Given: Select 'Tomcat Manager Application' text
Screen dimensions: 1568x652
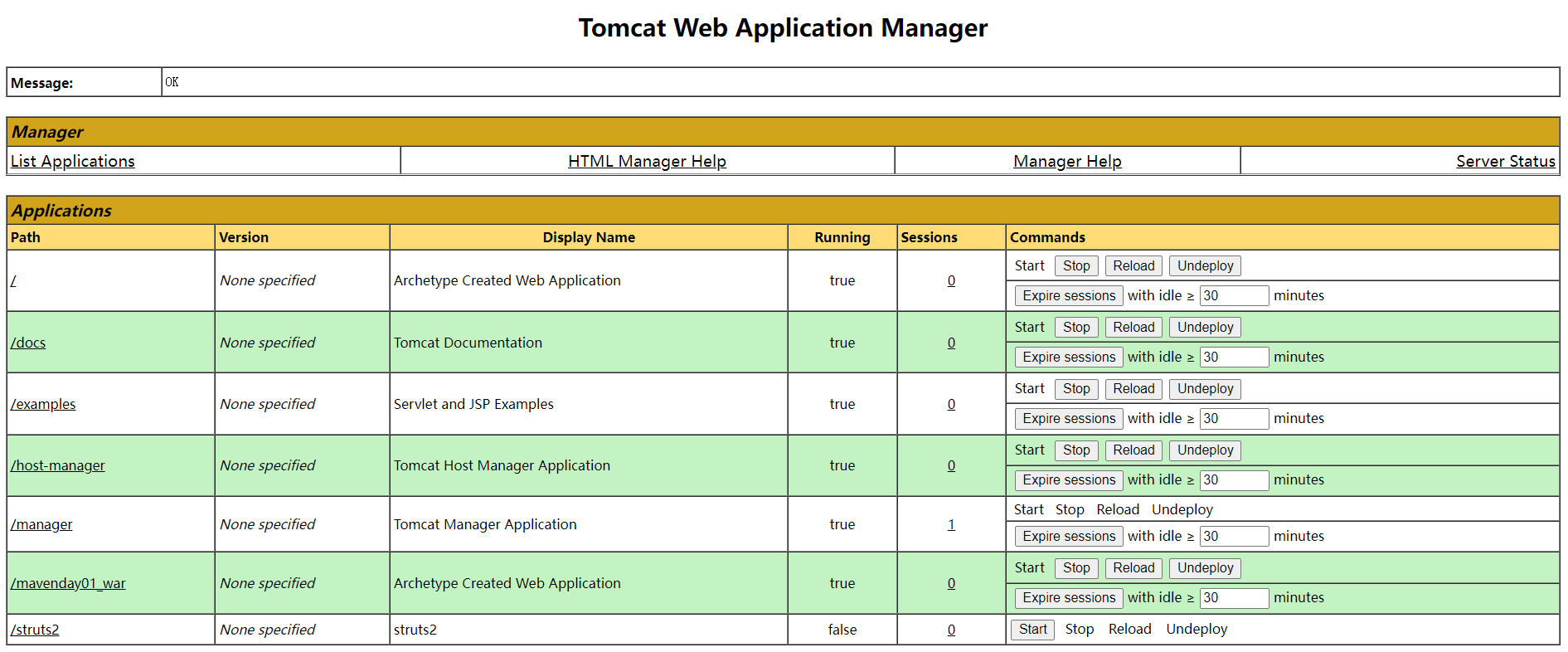Looking at the screenshot, I should point(485,524).
